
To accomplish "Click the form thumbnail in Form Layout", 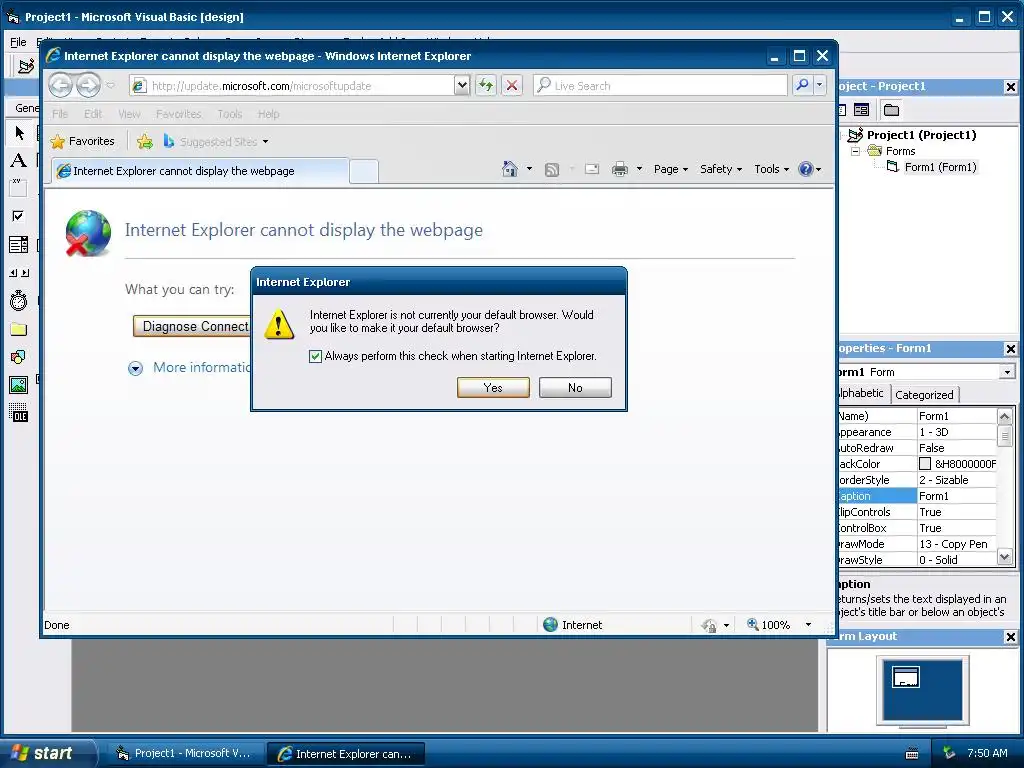I will 906,677.
